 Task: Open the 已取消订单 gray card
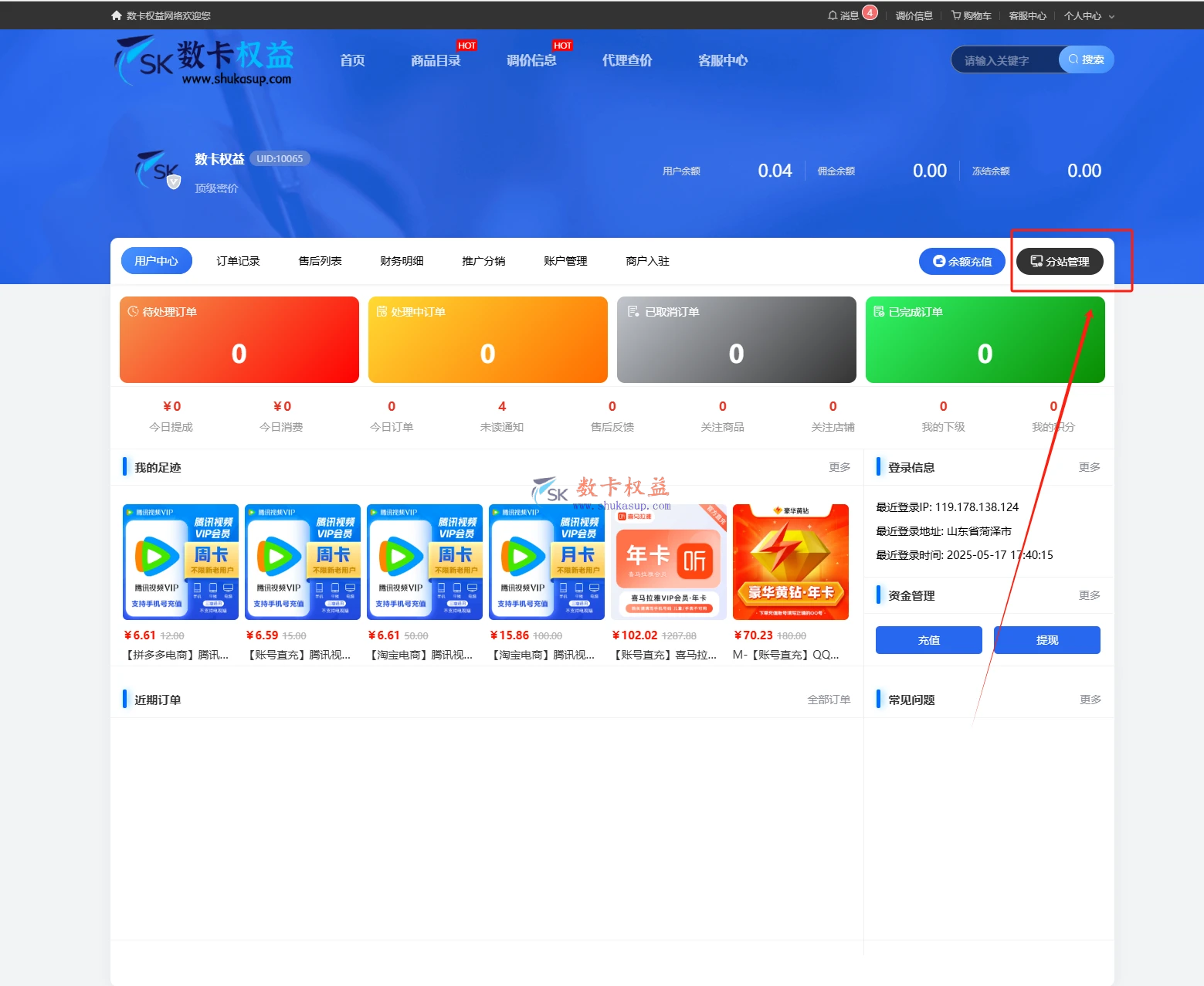pyautogui.click(x=737, y=340)
